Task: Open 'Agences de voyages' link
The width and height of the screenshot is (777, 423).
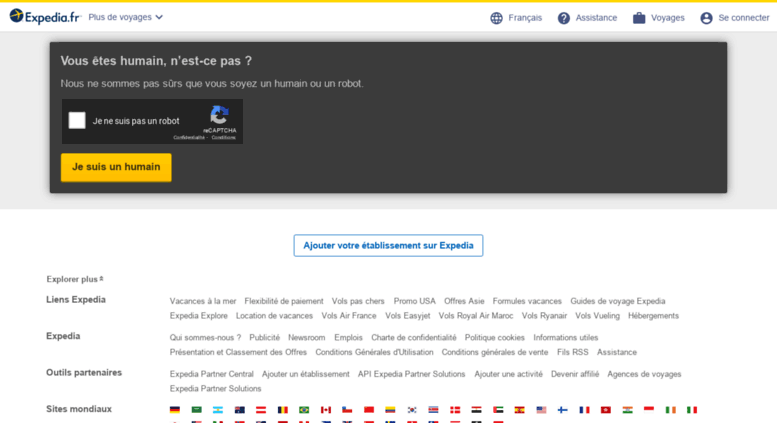Action: (644, 374)
